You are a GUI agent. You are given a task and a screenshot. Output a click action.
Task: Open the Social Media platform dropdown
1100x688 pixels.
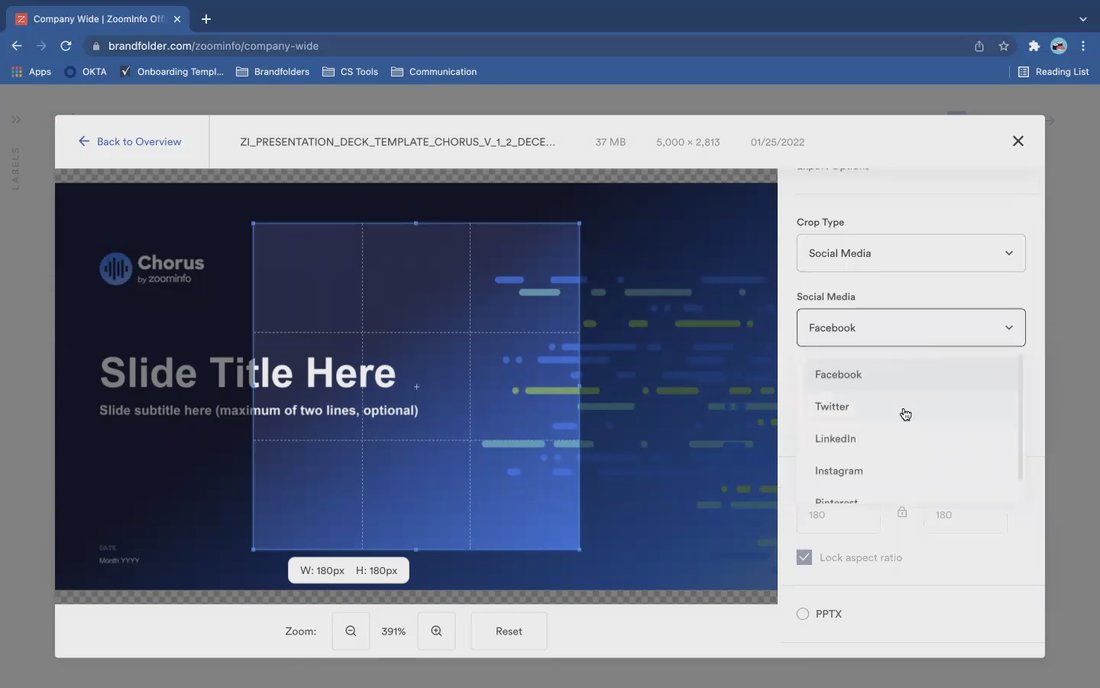pos(910,327)
